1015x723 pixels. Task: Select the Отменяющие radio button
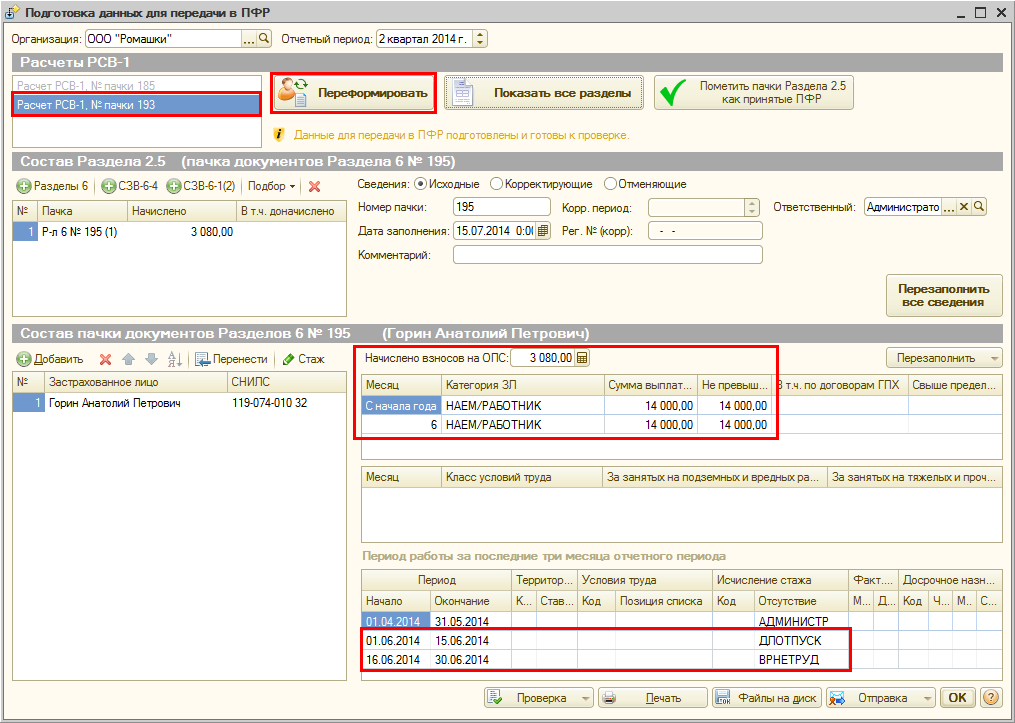(609, 184)
